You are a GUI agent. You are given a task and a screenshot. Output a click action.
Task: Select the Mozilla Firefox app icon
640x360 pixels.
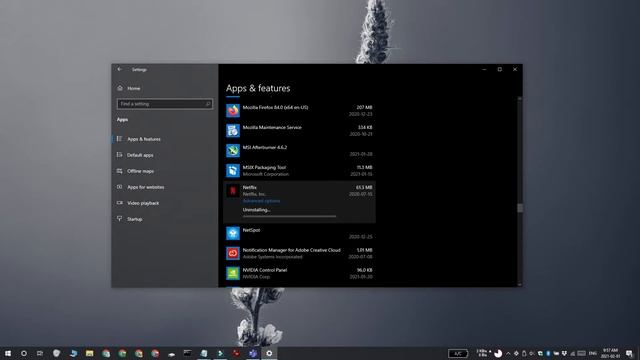click(x=233, y=111)
